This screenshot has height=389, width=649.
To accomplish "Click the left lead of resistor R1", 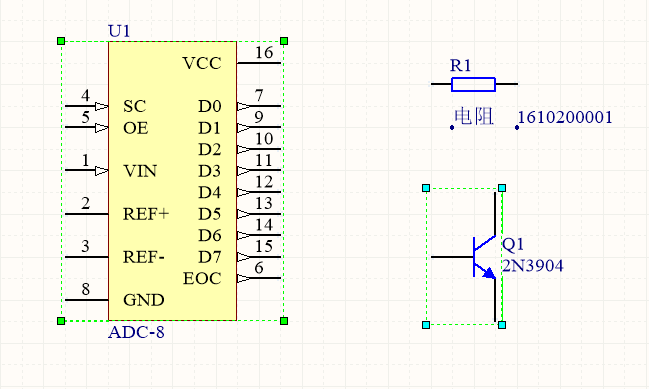I will click(x=441, y=84).
